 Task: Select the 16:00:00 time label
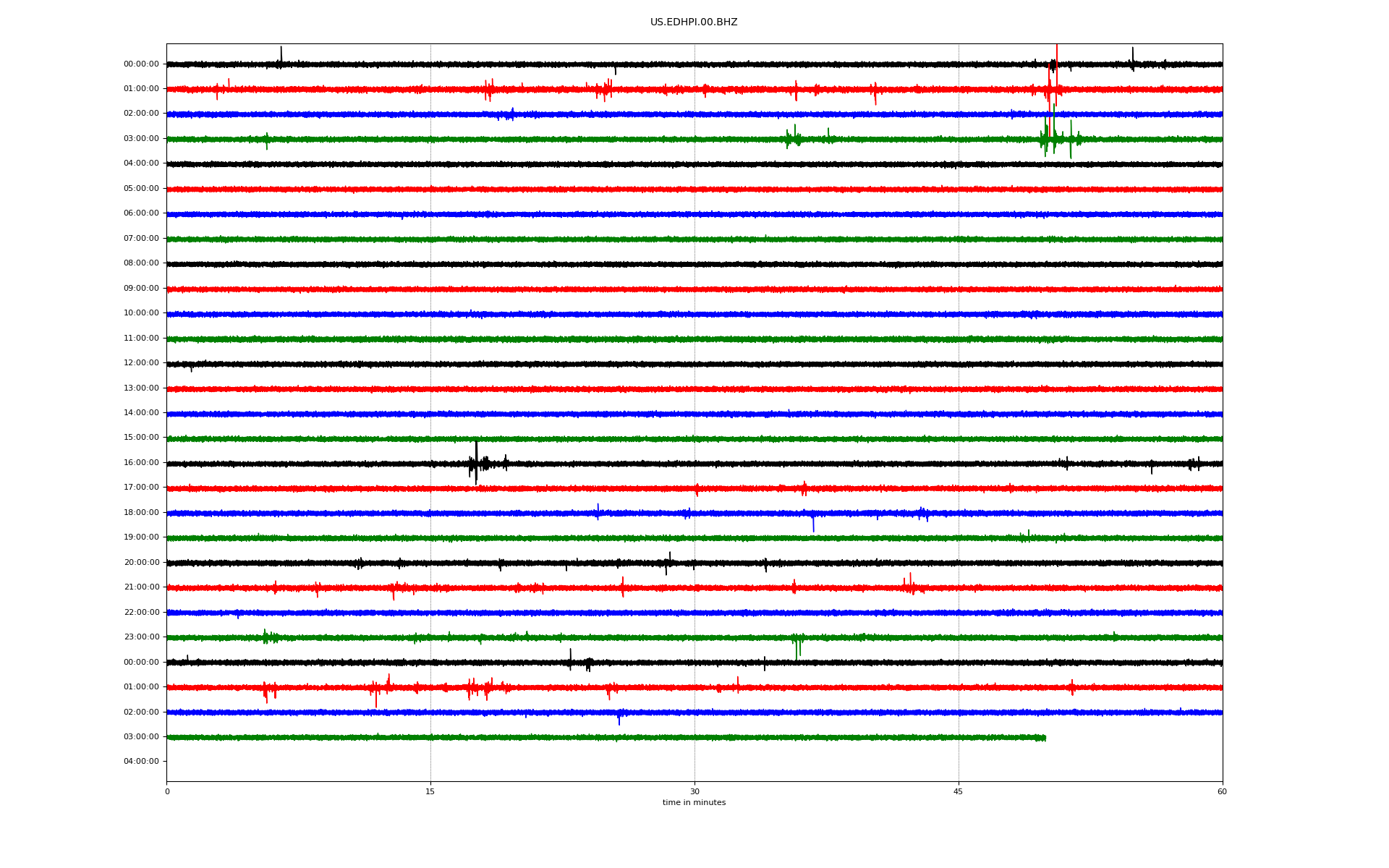[x=141, y=463]
